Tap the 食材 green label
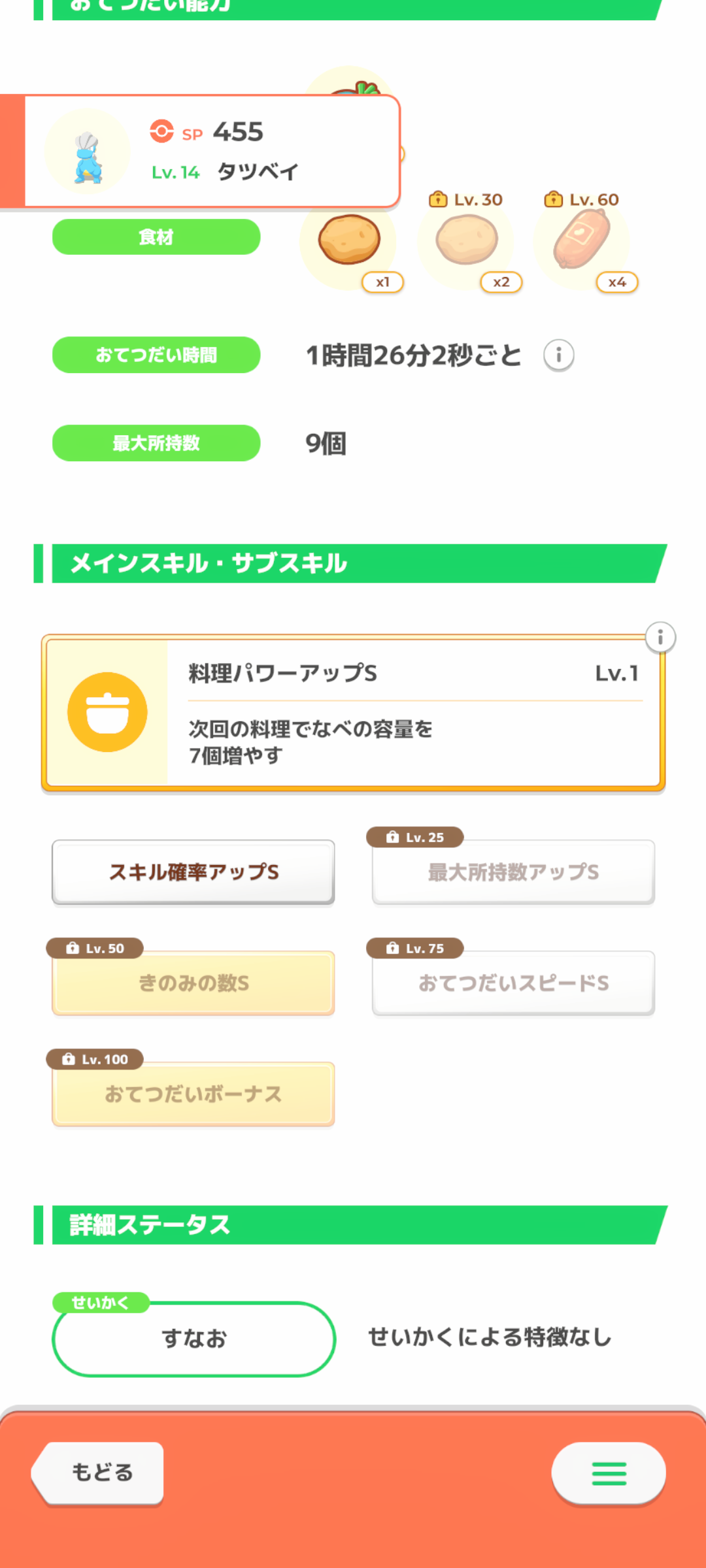 point(156,237)
